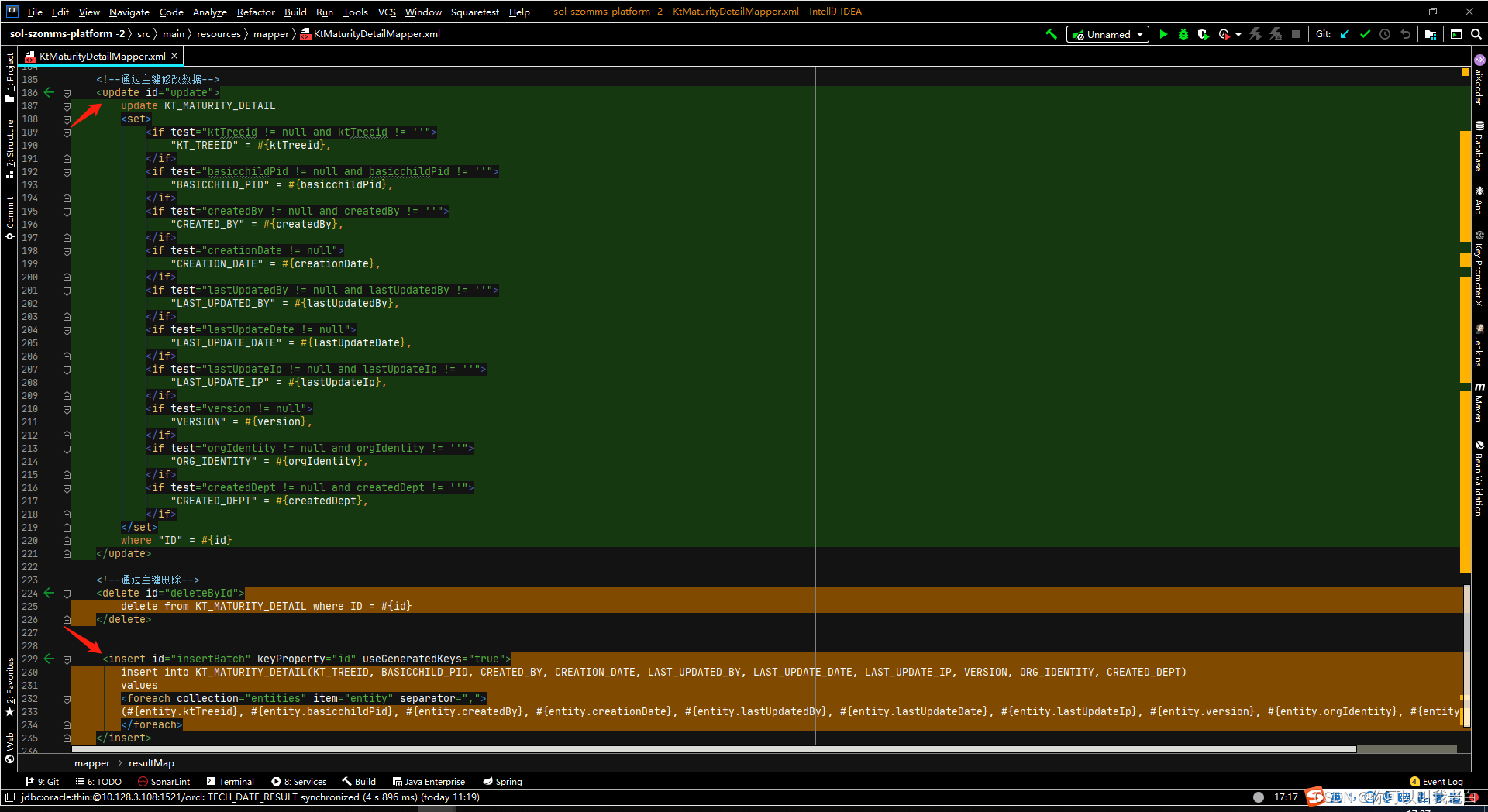Open Project Structure folder icon
Image resolution: width=1488 pixels, height=812 pixels.
(1431, 34)
